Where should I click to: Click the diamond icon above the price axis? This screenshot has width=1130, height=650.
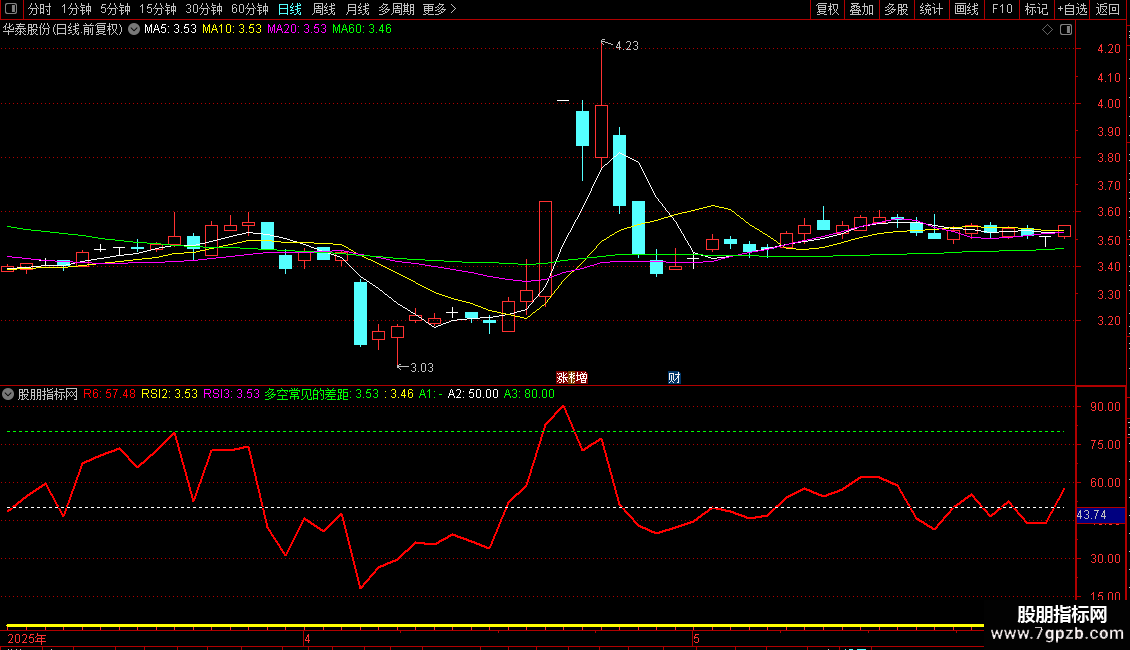click(1048, 30)
